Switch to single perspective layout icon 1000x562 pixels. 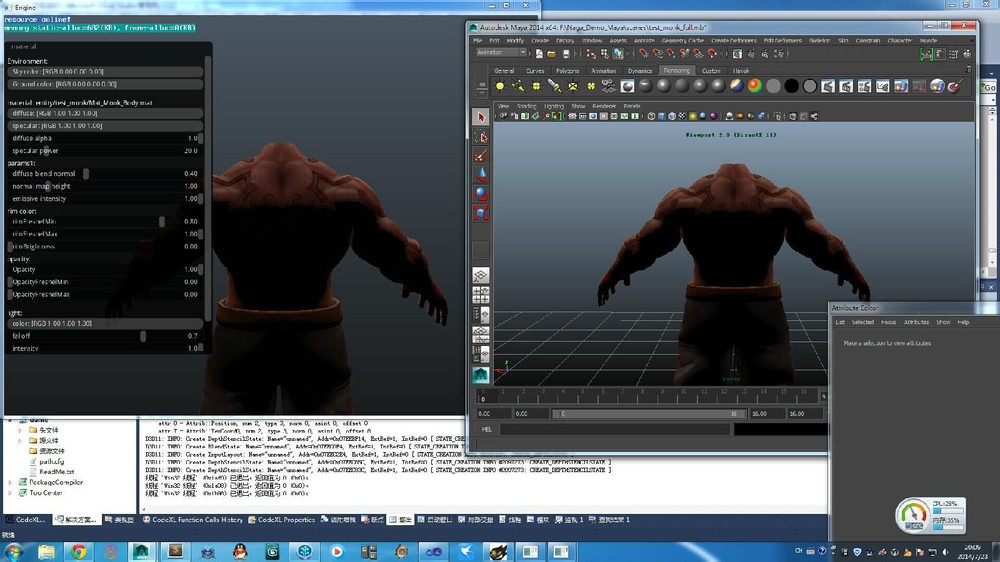pyautogui.click(x=481, y=275)
